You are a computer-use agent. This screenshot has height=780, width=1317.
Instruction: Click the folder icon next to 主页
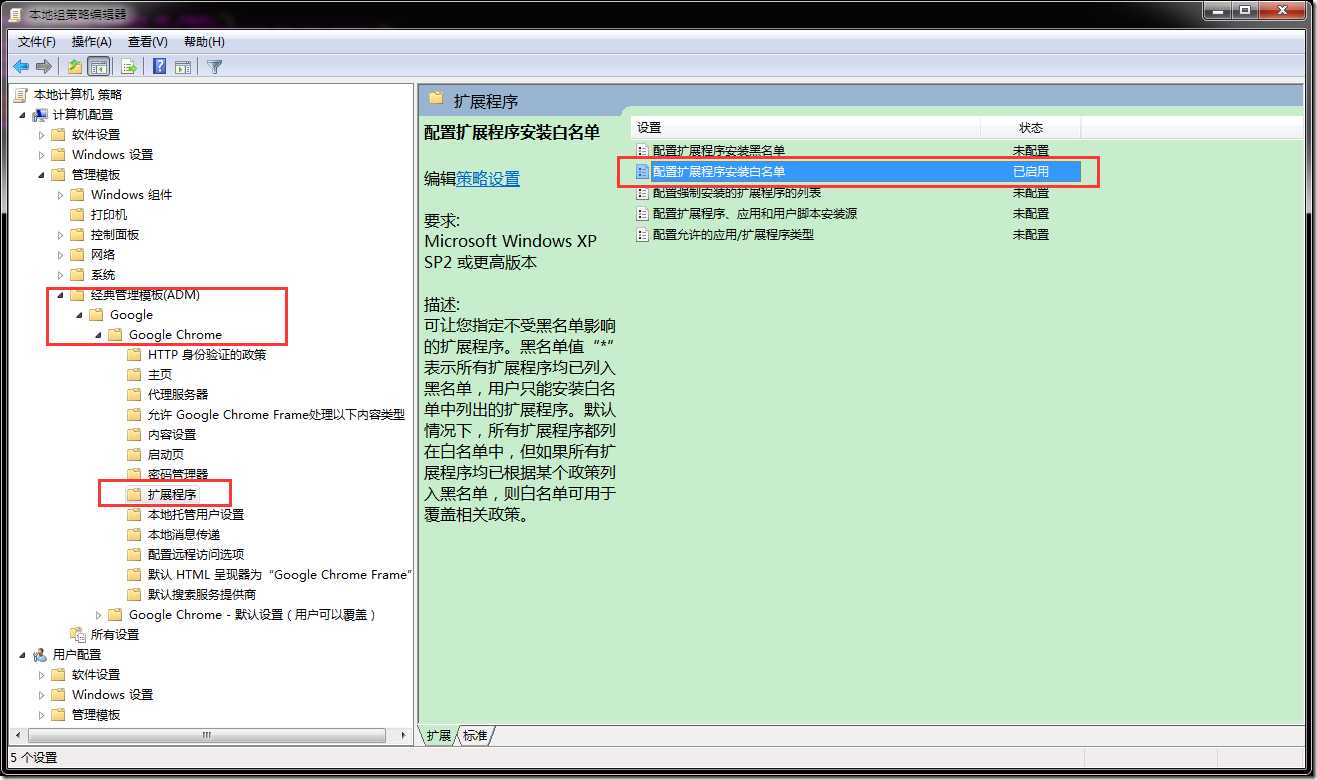[135, 375]
